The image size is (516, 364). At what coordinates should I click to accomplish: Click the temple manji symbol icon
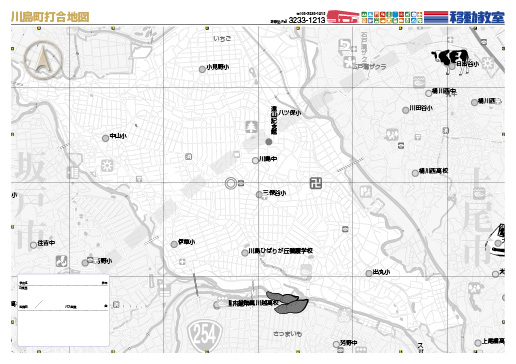click(x=315, y=183)
